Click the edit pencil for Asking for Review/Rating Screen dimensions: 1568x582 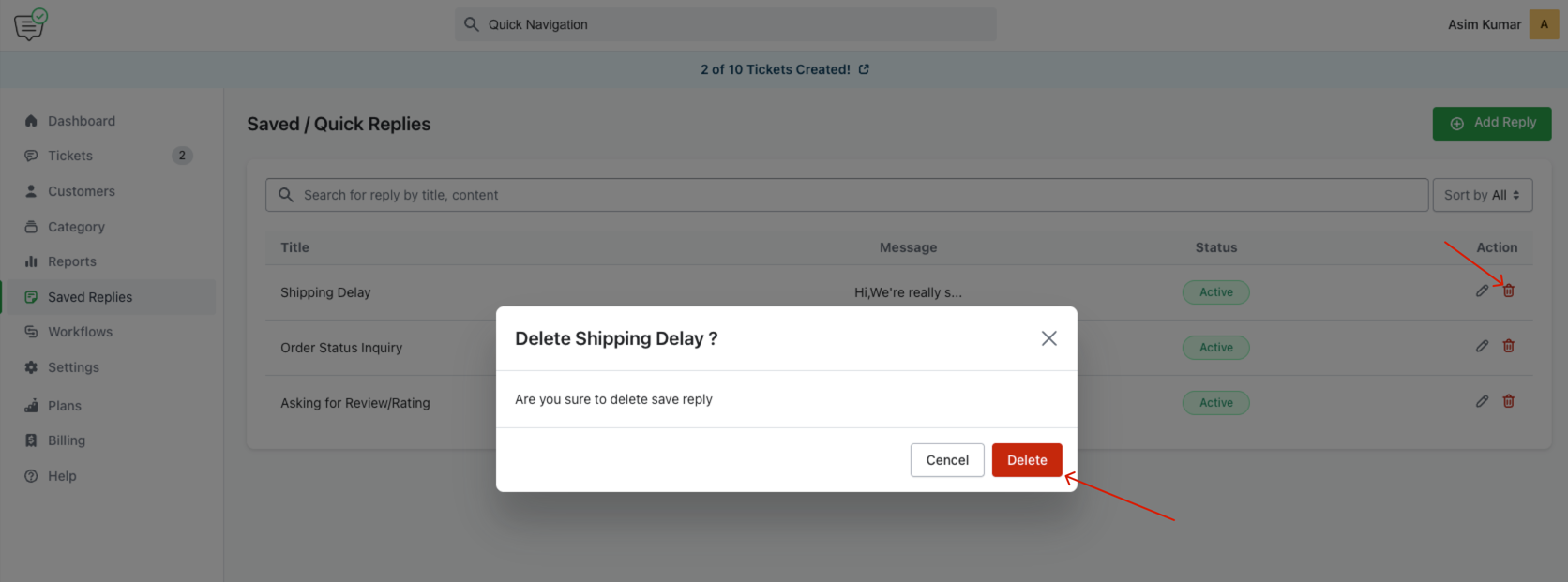pyautogui.click(x=1482, y=401)
